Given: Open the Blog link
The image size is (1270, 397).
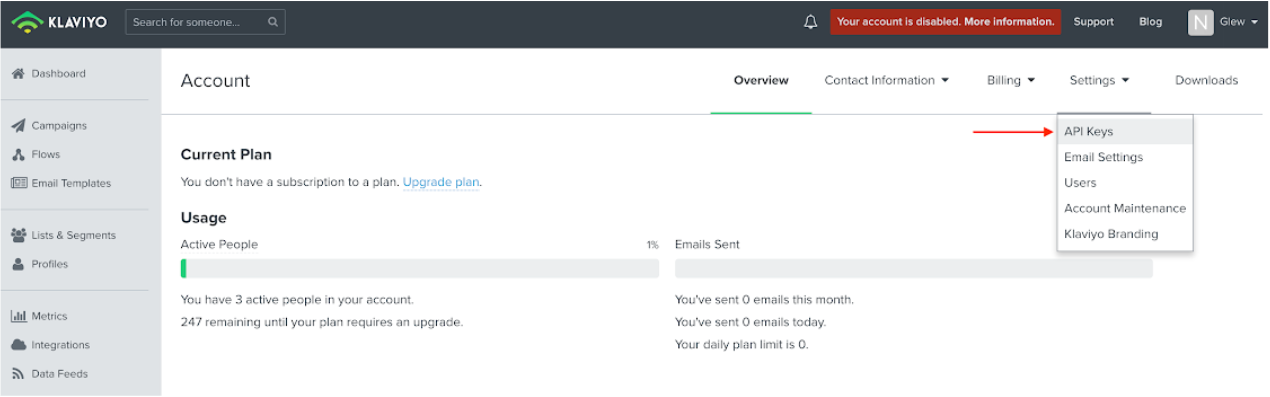Looking at the screenshot, I should coord(1150,22).
